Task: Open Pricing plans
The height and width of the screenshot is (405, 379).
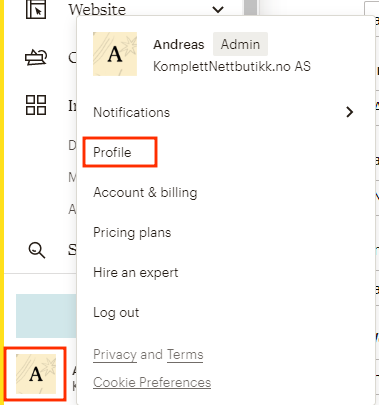Action: click(132, 232)
